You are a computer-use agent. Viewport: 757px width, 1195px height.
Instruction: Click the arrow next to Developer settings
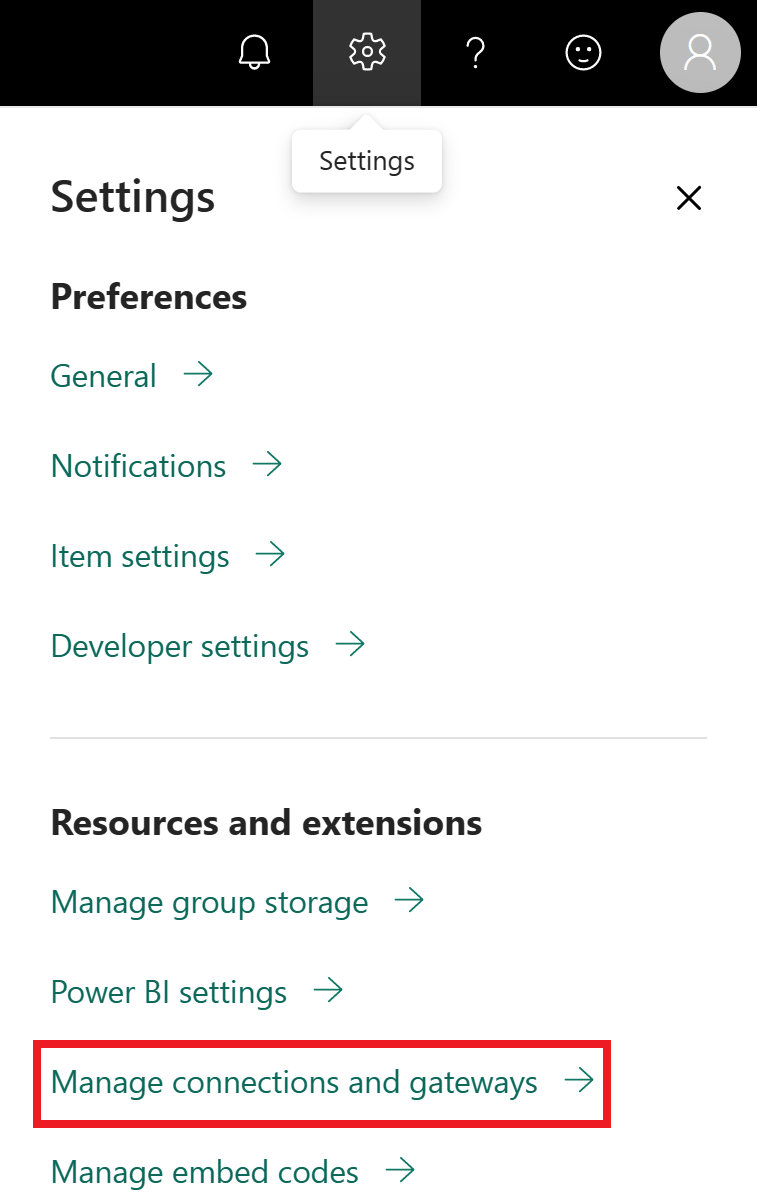point(349,644)
